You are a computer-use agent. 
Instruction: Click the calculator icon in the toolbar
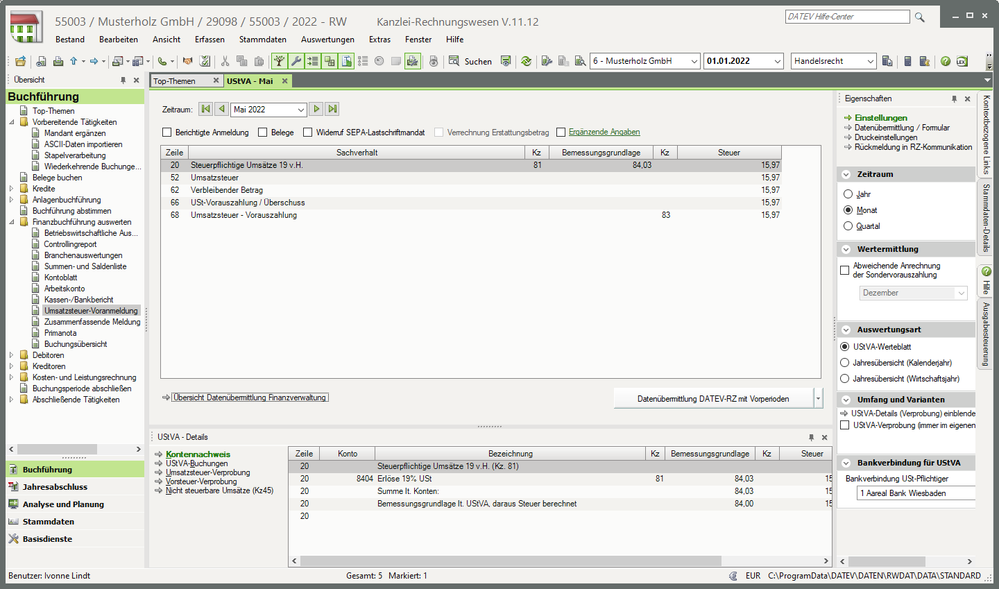coord(908,61)
